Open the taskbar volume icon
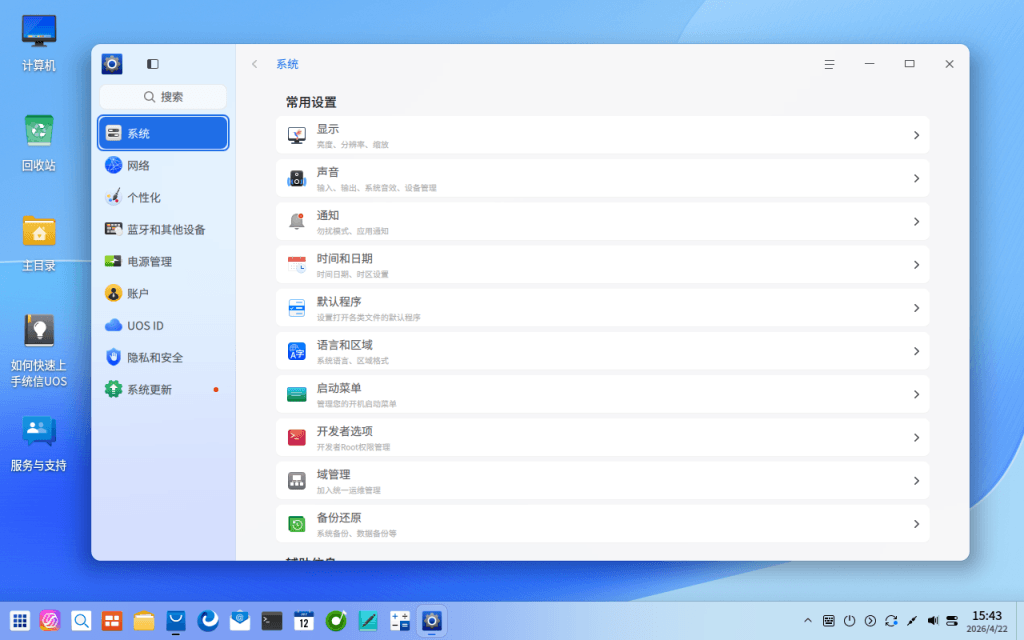The width and height of the screenshot is (1024, 640). click(933, 620)
